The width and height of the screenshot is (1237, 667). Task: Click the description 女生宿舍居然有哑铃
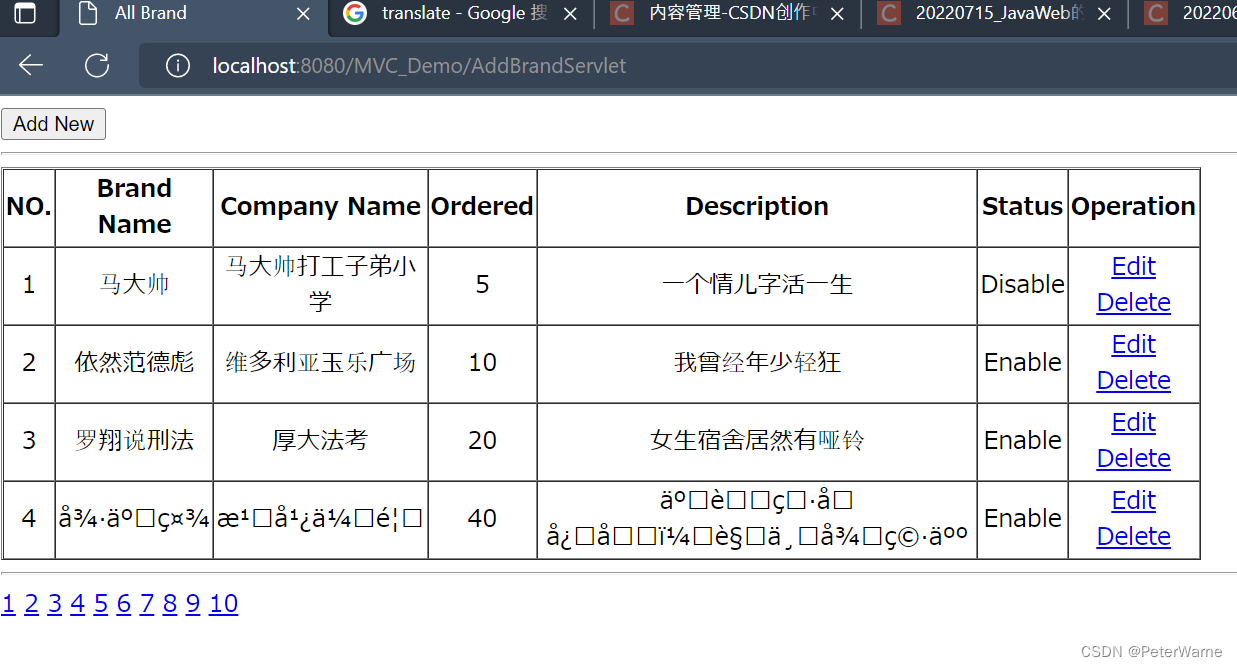coord(757,441)
